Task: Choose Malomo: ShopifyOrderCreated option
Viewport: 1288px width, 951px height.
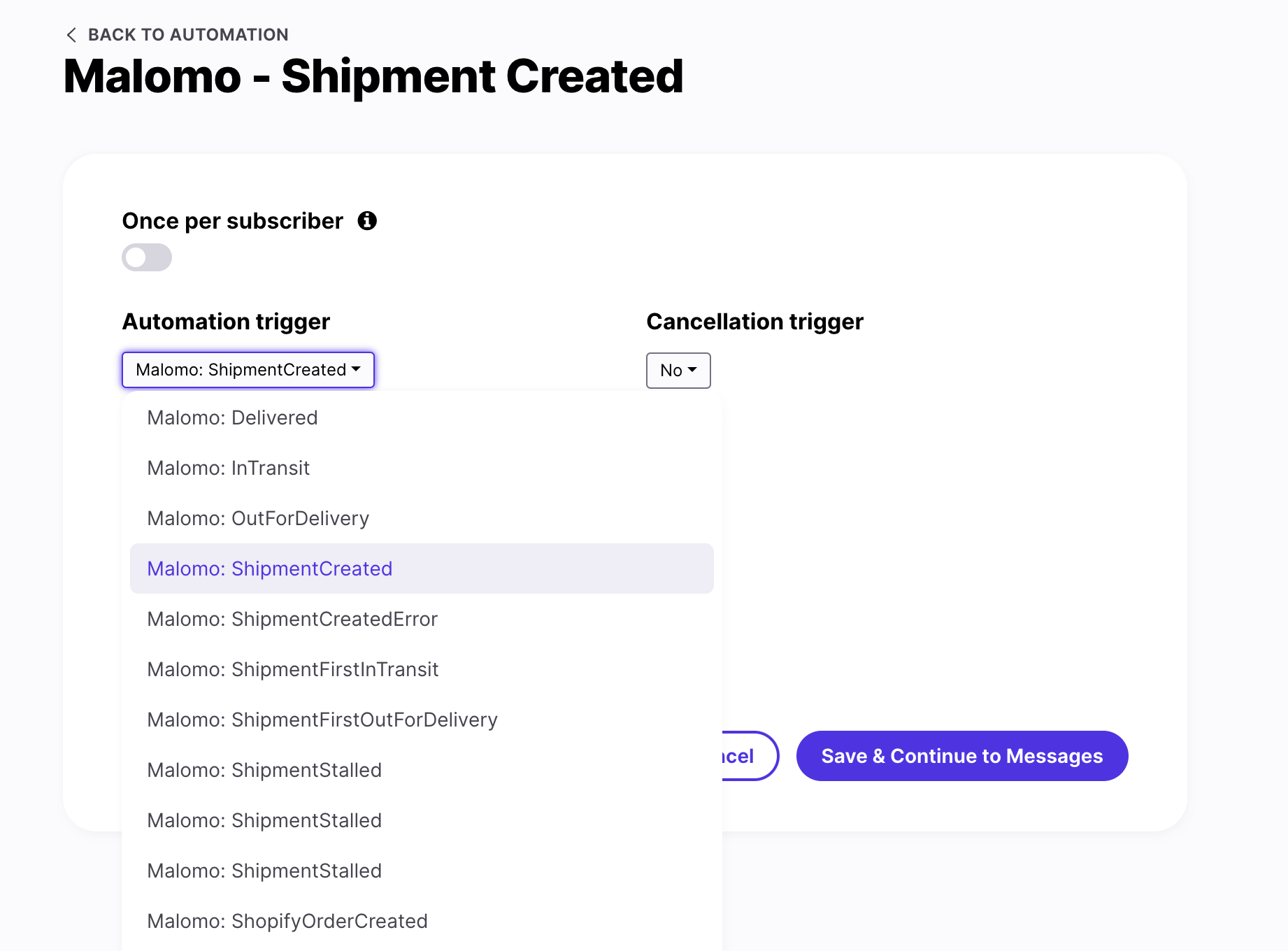Action: click(x=287, y=922)
